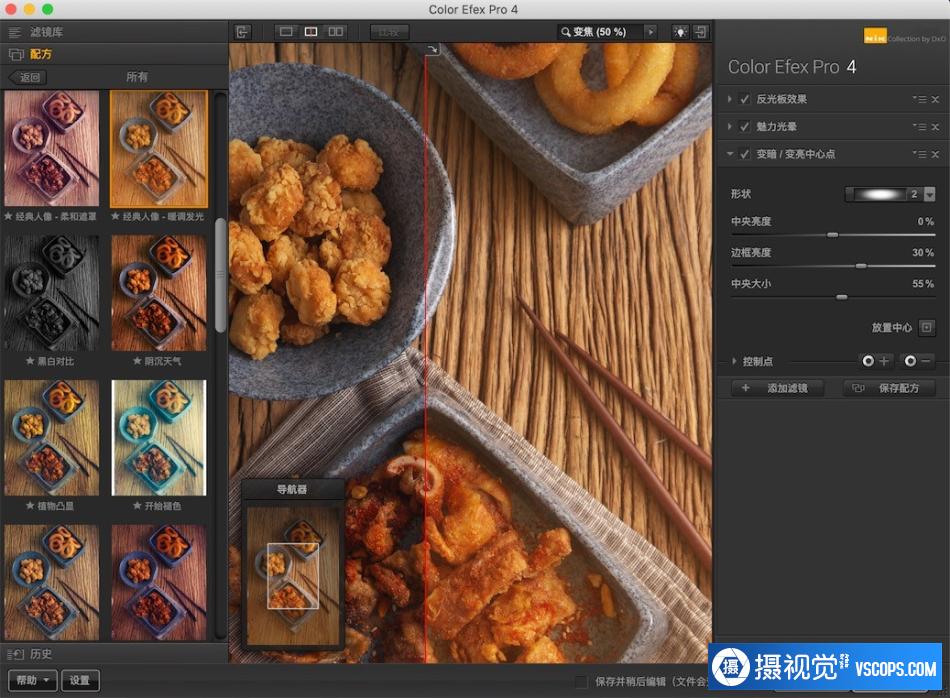950x698 pixels.
Task: Click the 中央大小 value 55 %
Action: (923, 284)
